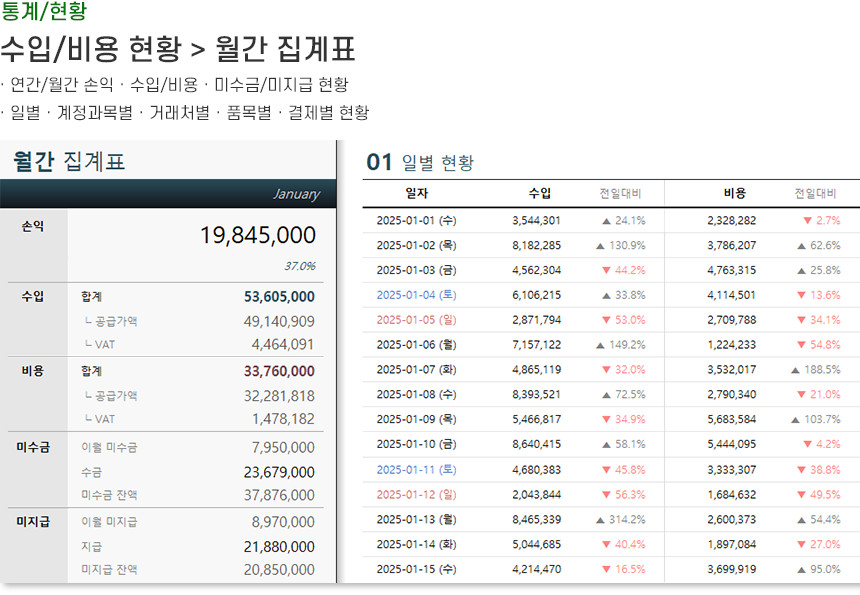
Task: Select the 2025-01-04 (토) date row
Action: click(x=416, y=295)
